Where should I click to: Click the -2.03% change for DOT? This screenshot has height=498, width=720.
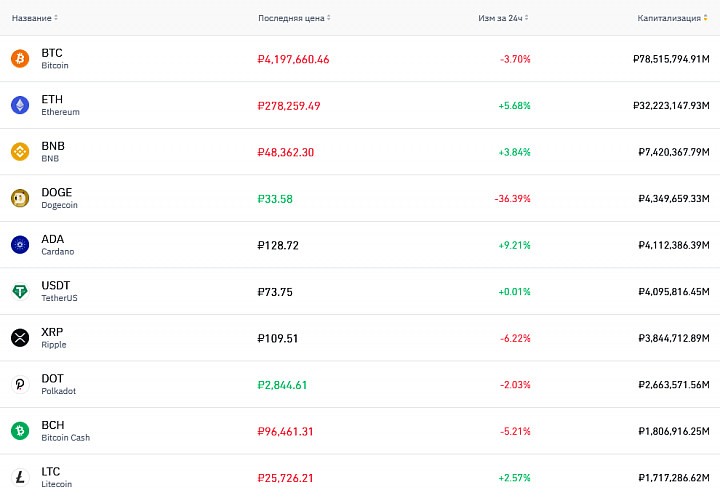point(515,385)
